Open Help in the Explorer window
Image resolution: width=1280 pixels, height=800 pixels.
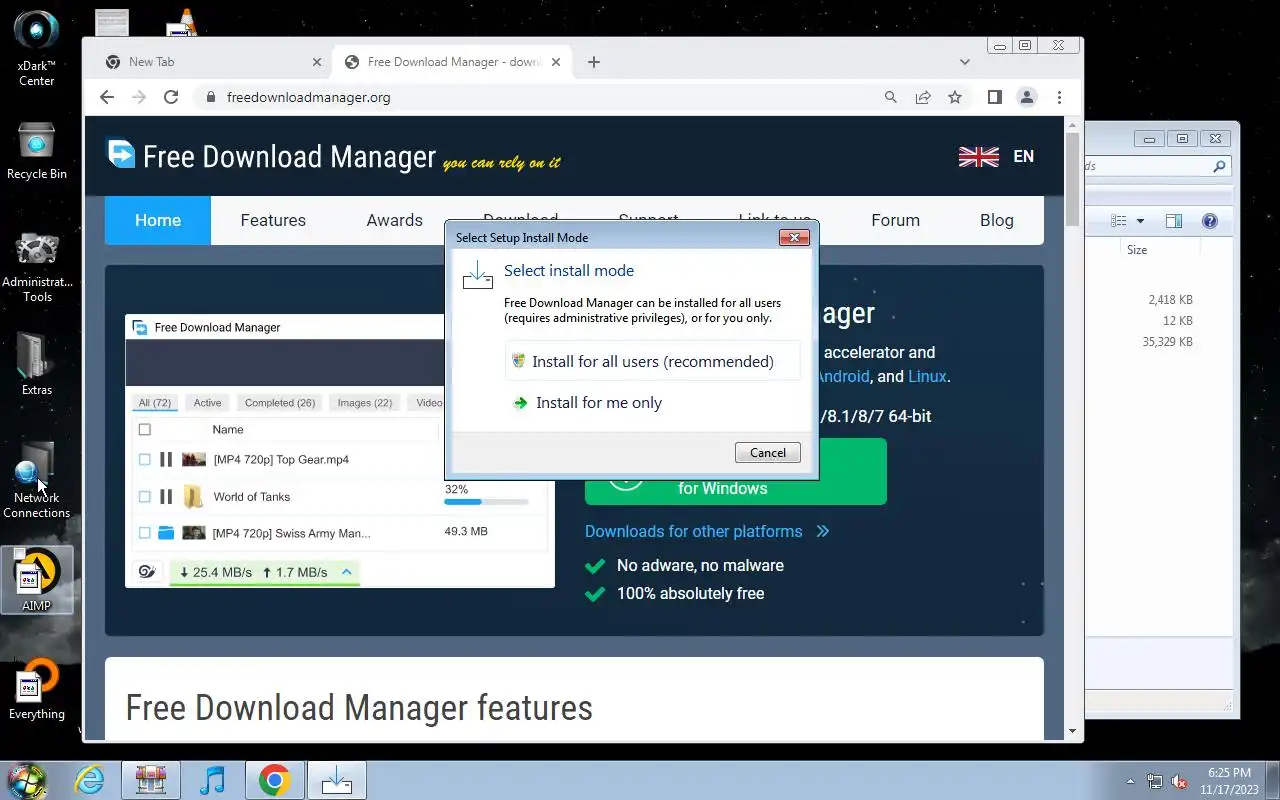coord(1210,221)
